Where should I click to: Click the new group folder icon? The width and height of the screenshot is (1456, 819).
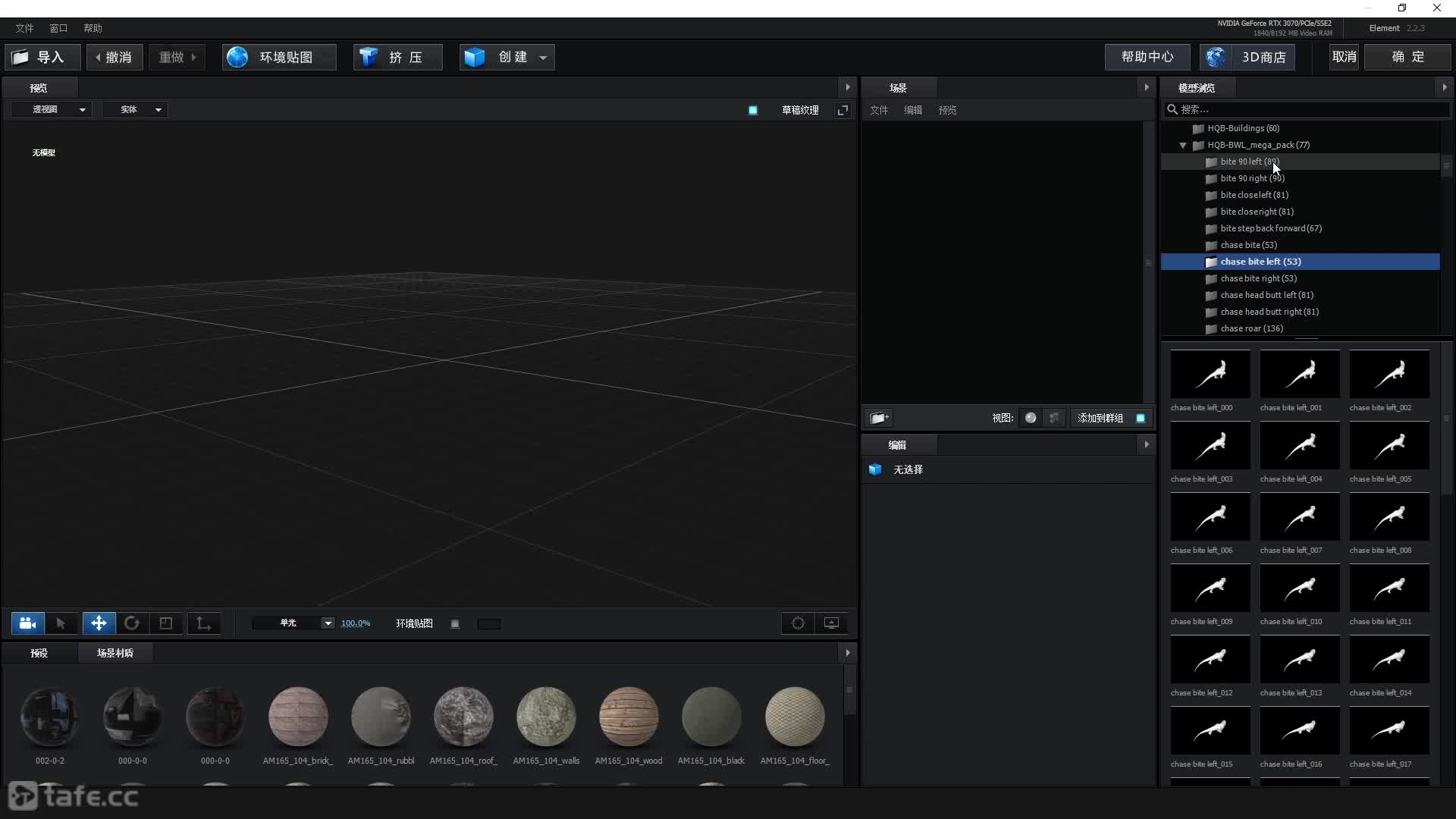tap(879, 418)
